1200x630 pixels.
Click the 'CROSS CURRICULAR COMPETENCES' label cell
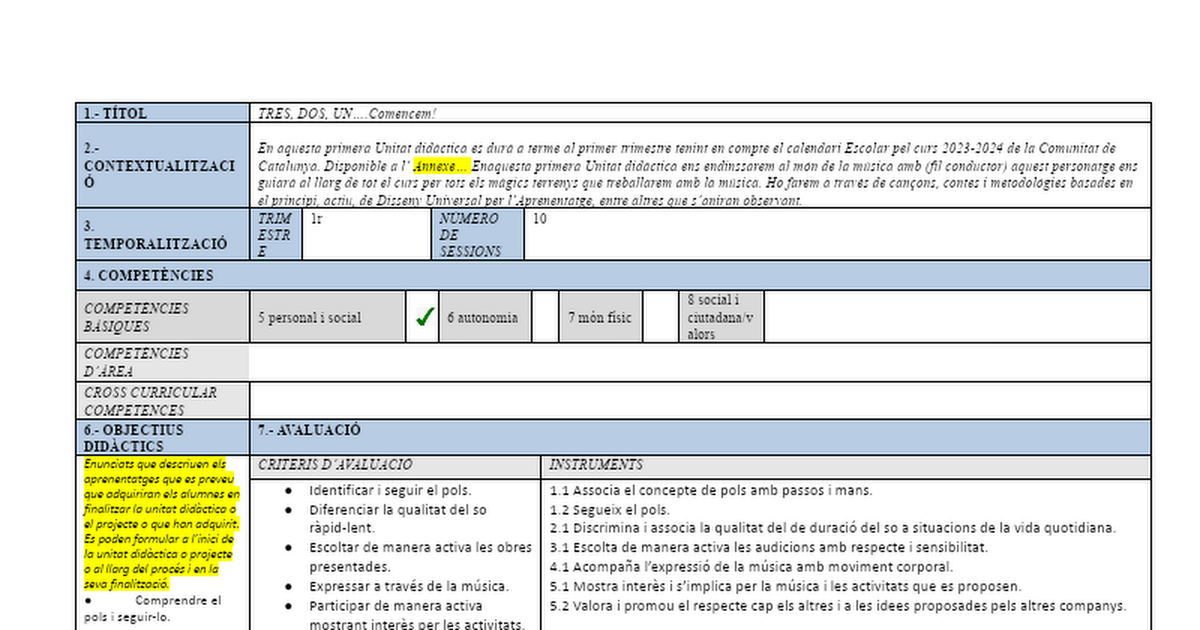pyautogui.click(x=163, y=401)
